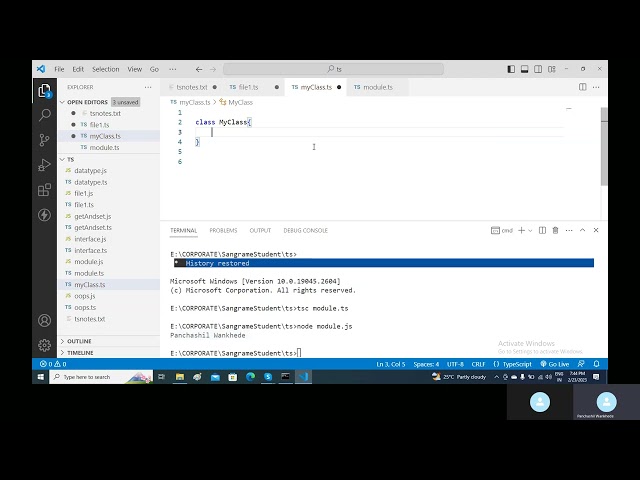This screenshot has width=640, height=480.
Task: Switch to the DEBUG CONSOLE panel tab
Action: coord(305,230)
